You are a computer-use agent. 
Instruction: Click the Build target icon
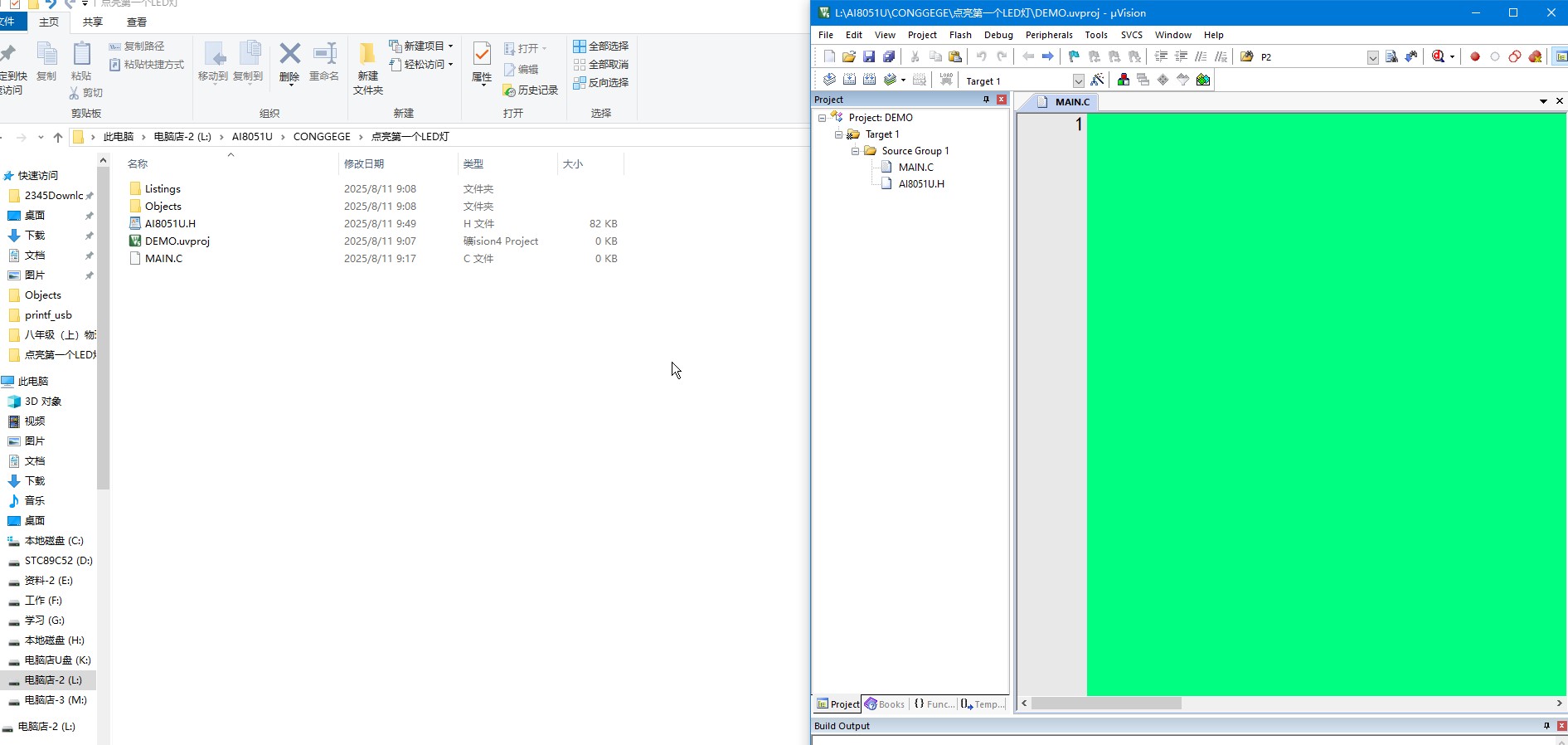pyautogui.click(x=849, y=80)
